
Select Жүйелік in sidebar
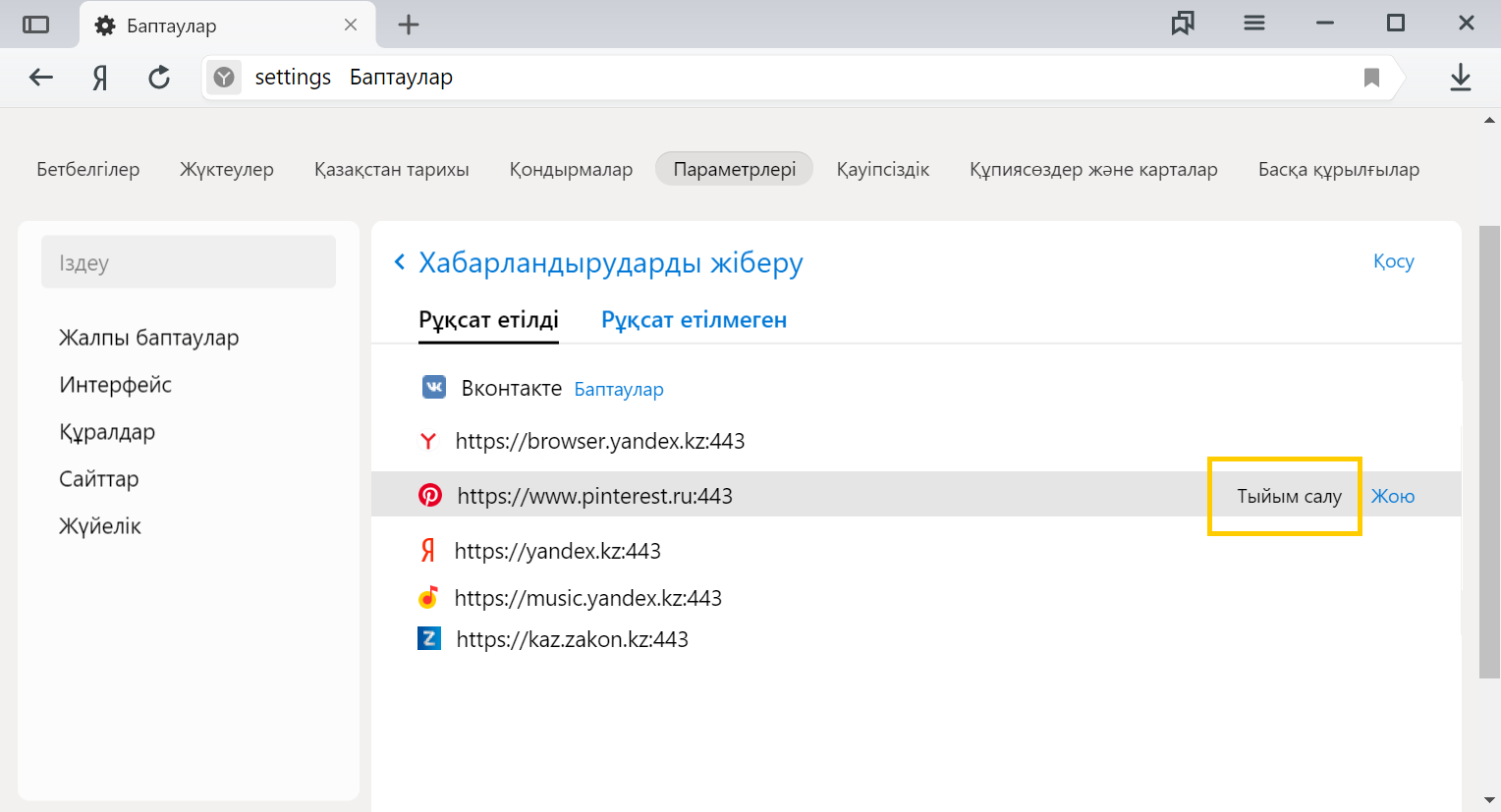[100, 526]
